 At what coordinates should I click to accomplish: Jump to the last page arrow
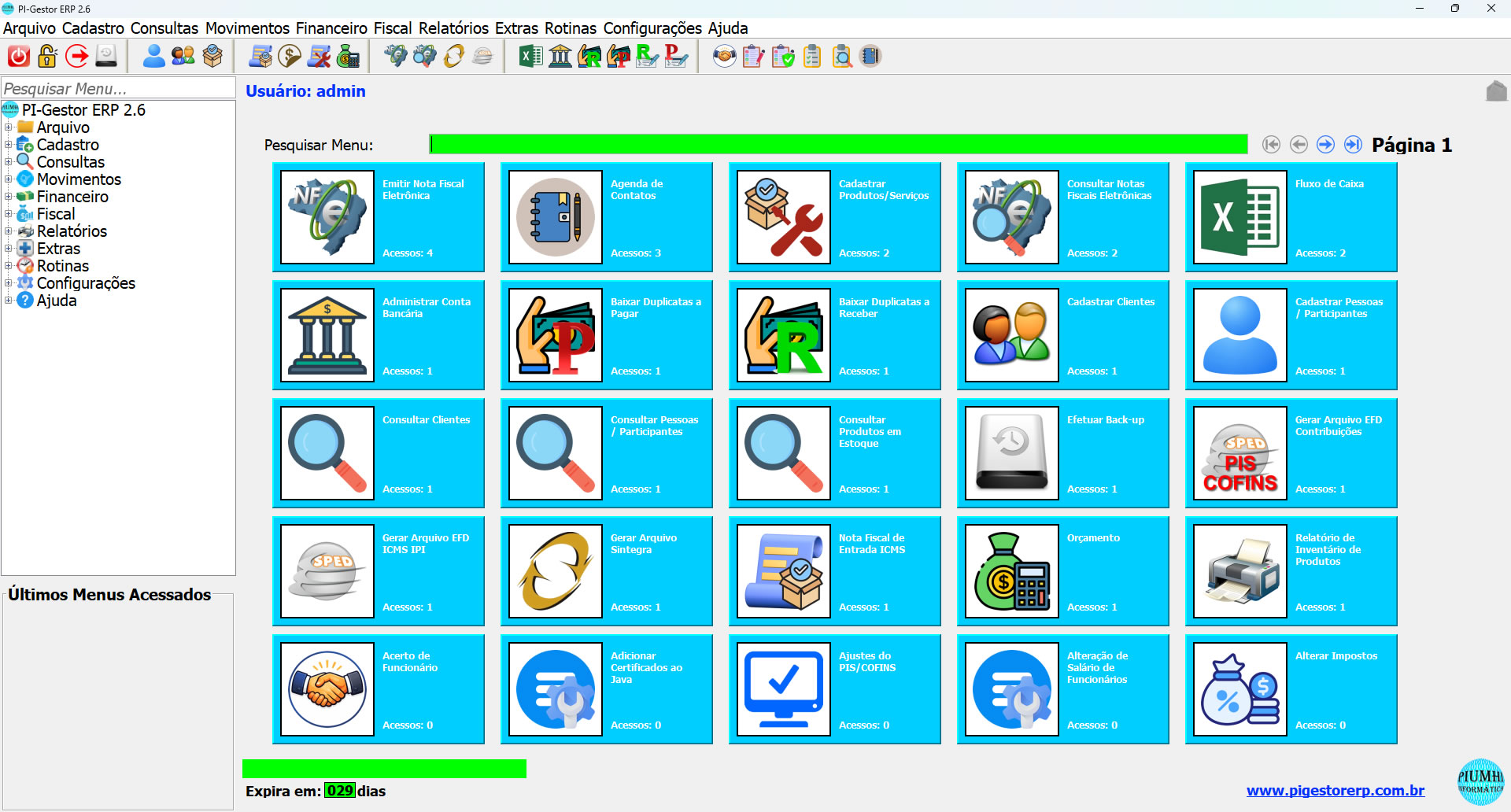[x=1353, y=145]
